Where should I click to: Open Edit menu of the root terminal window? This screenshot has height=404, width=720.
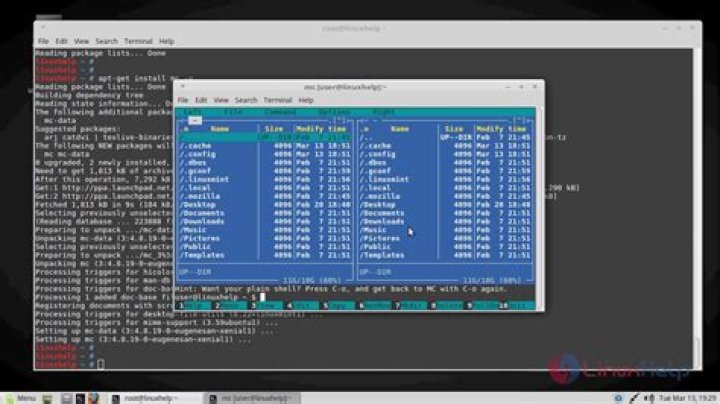click(x=62, y=41)
